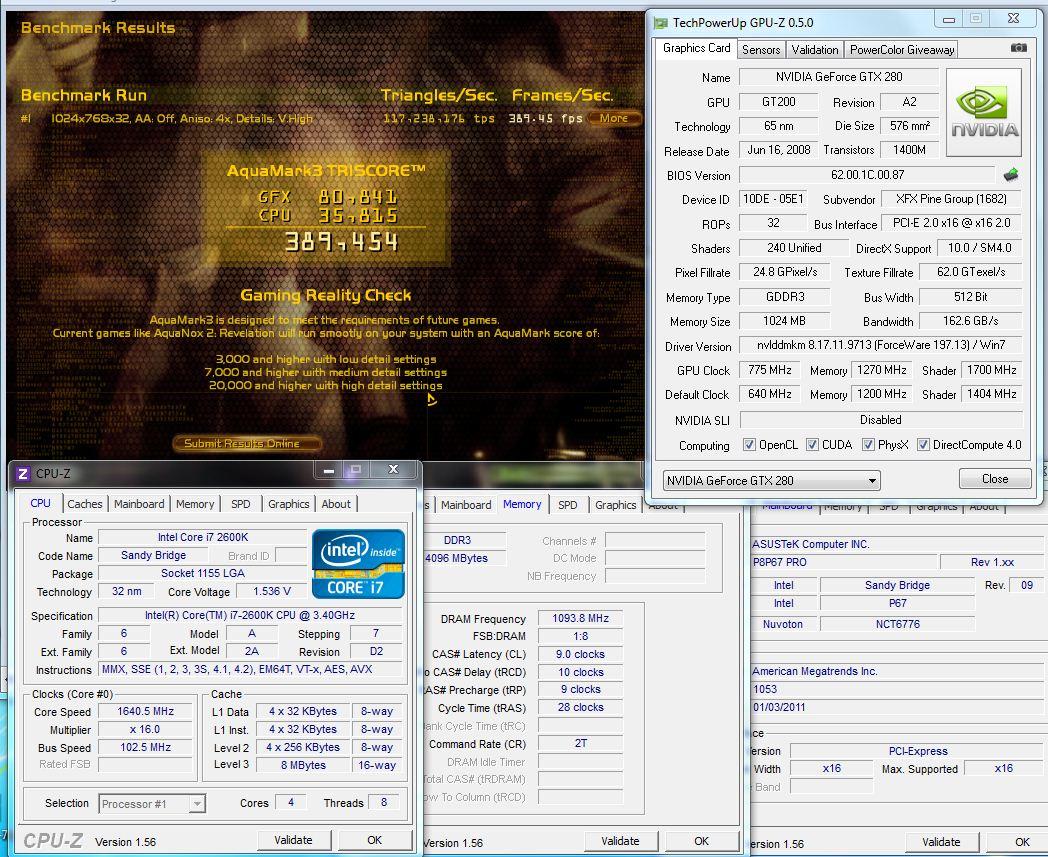Viewport: 1048px width, 857px height.
Task: Minimize the front CPU-Z window
Action: coord(329,471)
